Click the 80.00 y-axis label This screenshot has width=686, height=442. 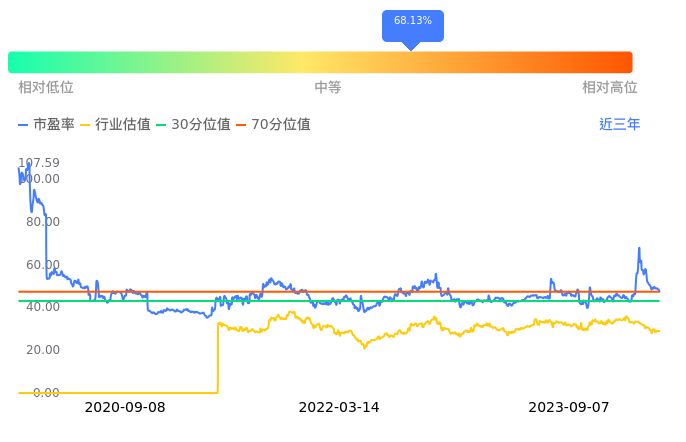(x=41, y=222)
